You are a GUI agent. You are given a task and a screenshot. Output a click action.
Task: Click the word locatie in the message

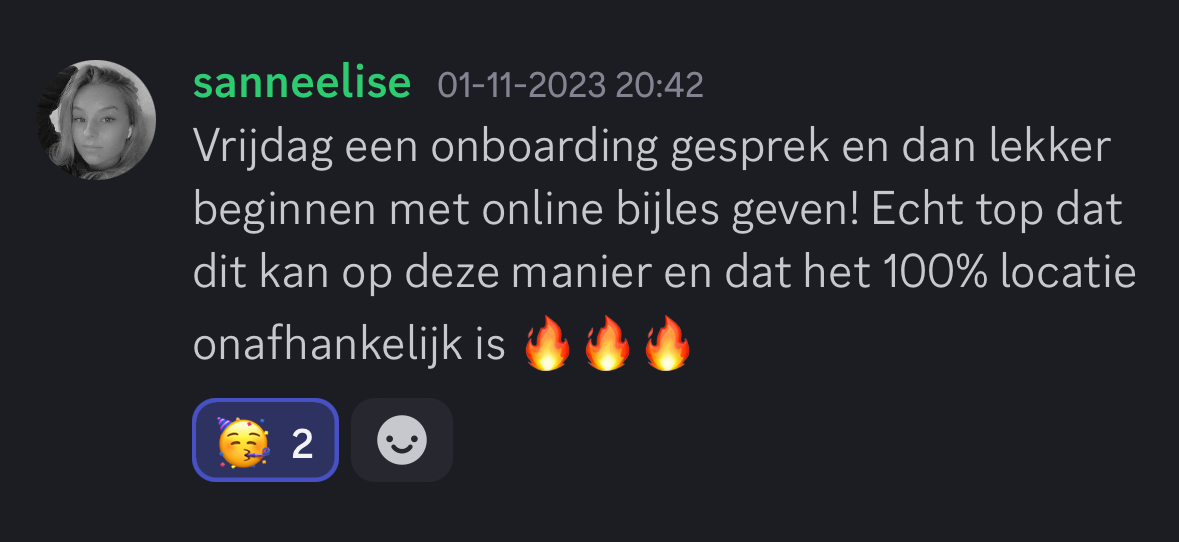pyautogui.click(x=1068, y=274)
